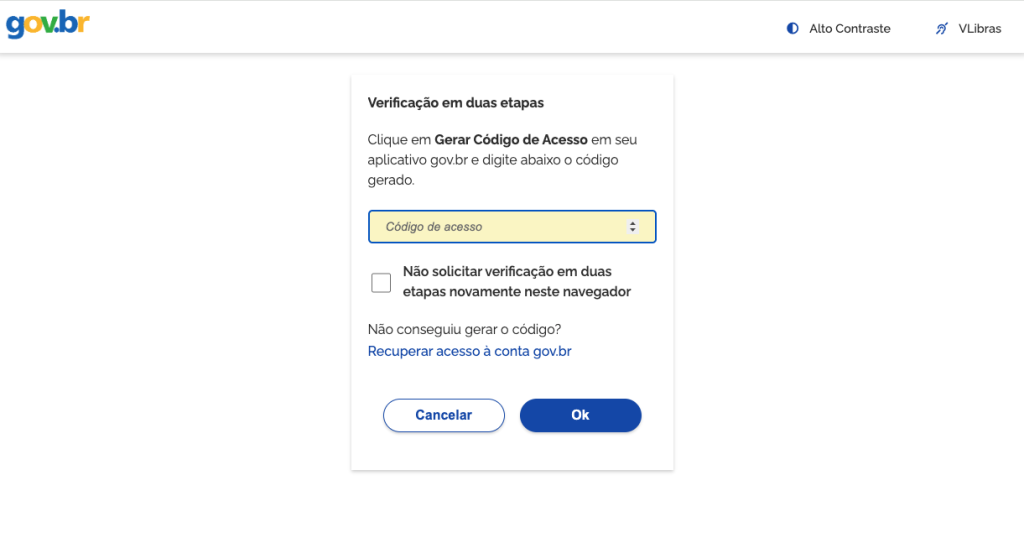Click the gov.br logo
The height and width of the screenshot is (538, 1024).
coord(48,25)
